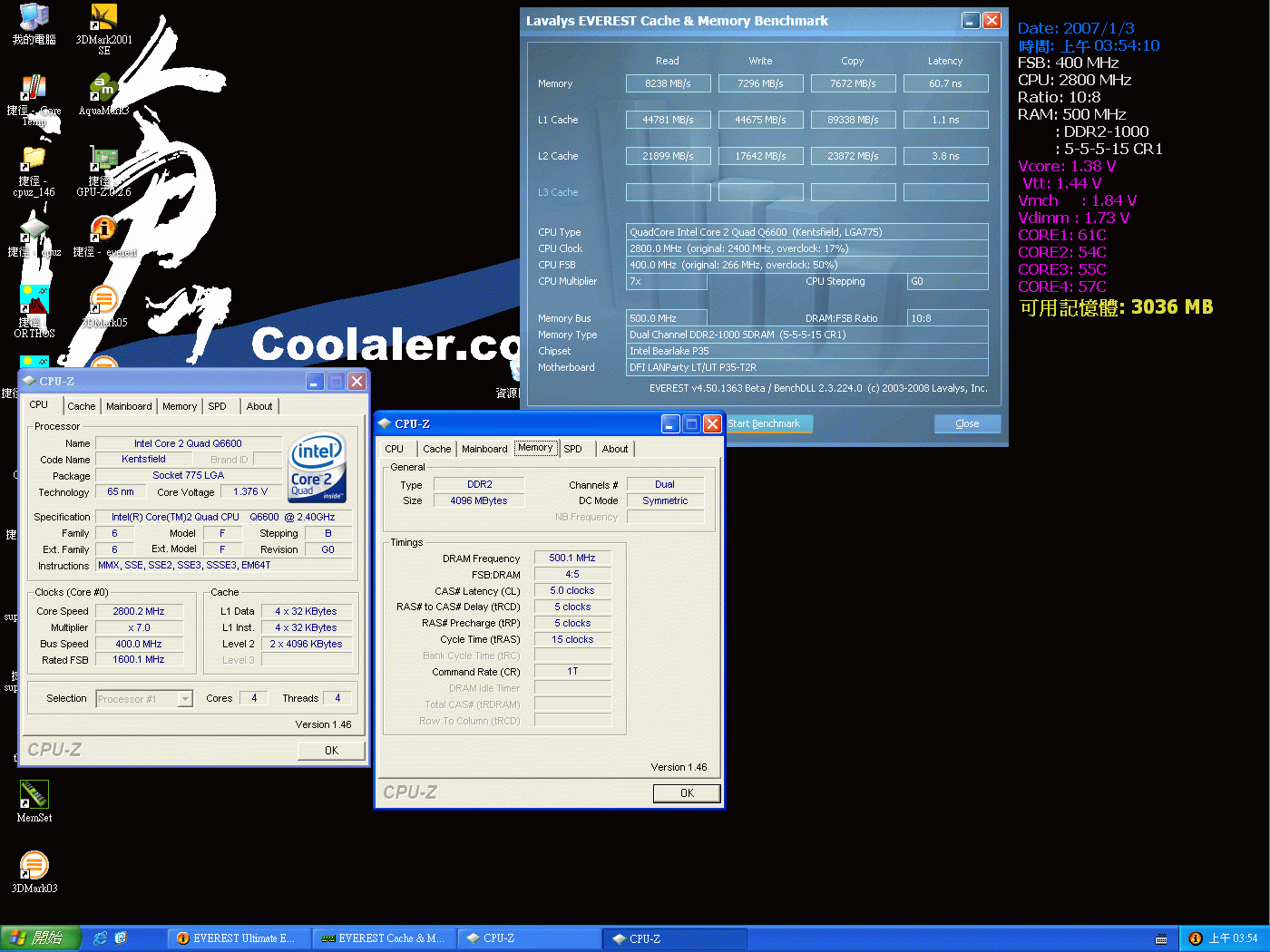
Task: Click the Close button in EVEREST benchmark
Action: 967,423
